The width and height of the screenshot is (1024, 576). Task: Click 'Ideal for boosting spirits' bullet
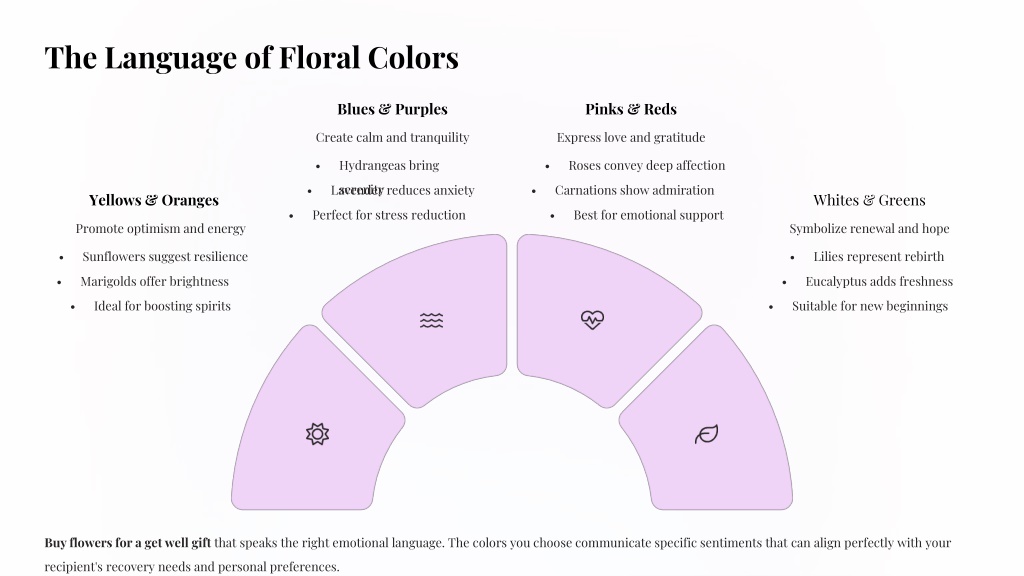click(162, 306)
